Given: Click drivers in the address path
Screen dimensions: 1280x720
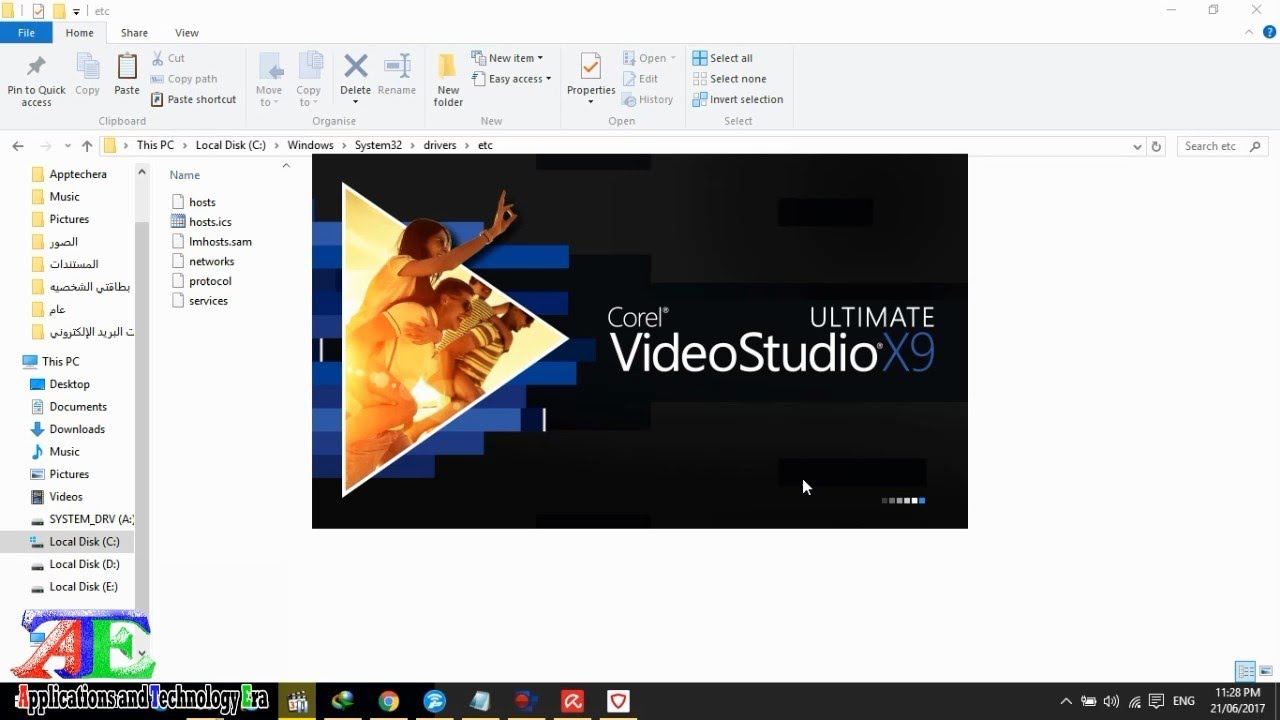Looking at the screenshot, I should click(440, 146).
